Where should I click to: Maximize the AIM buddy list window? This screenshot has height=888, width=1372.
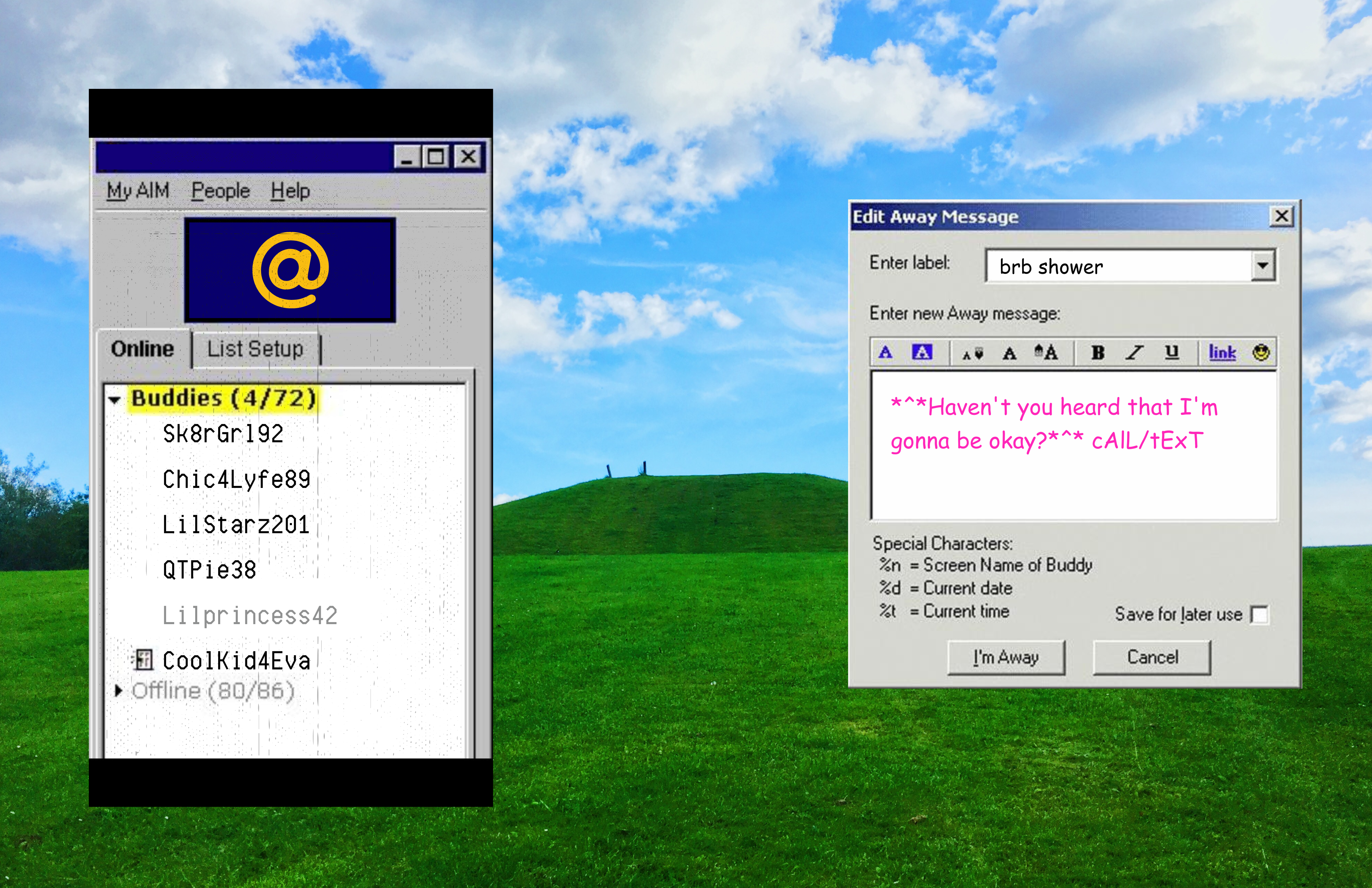tap(436, 157)
